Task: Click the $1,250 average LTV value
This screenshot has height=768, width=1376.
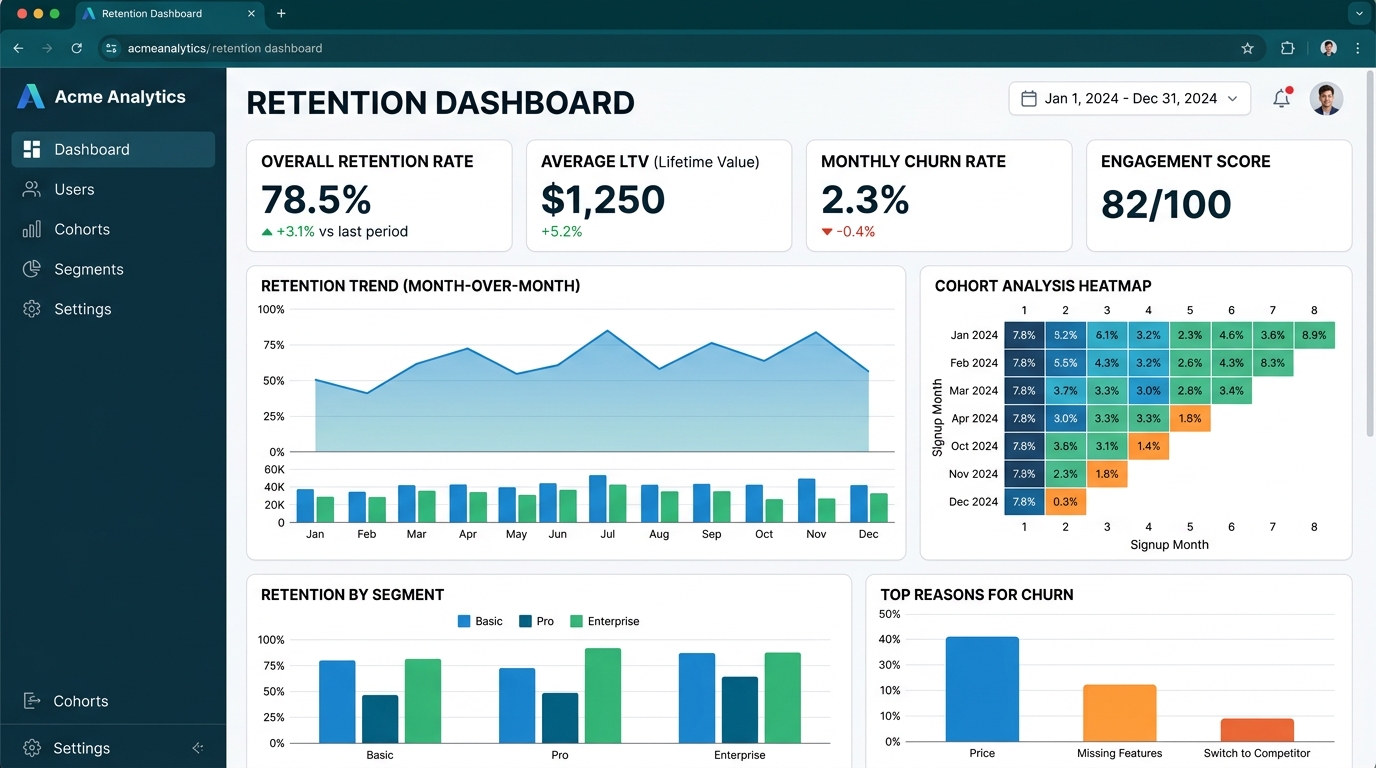Action: click(603, 200)
